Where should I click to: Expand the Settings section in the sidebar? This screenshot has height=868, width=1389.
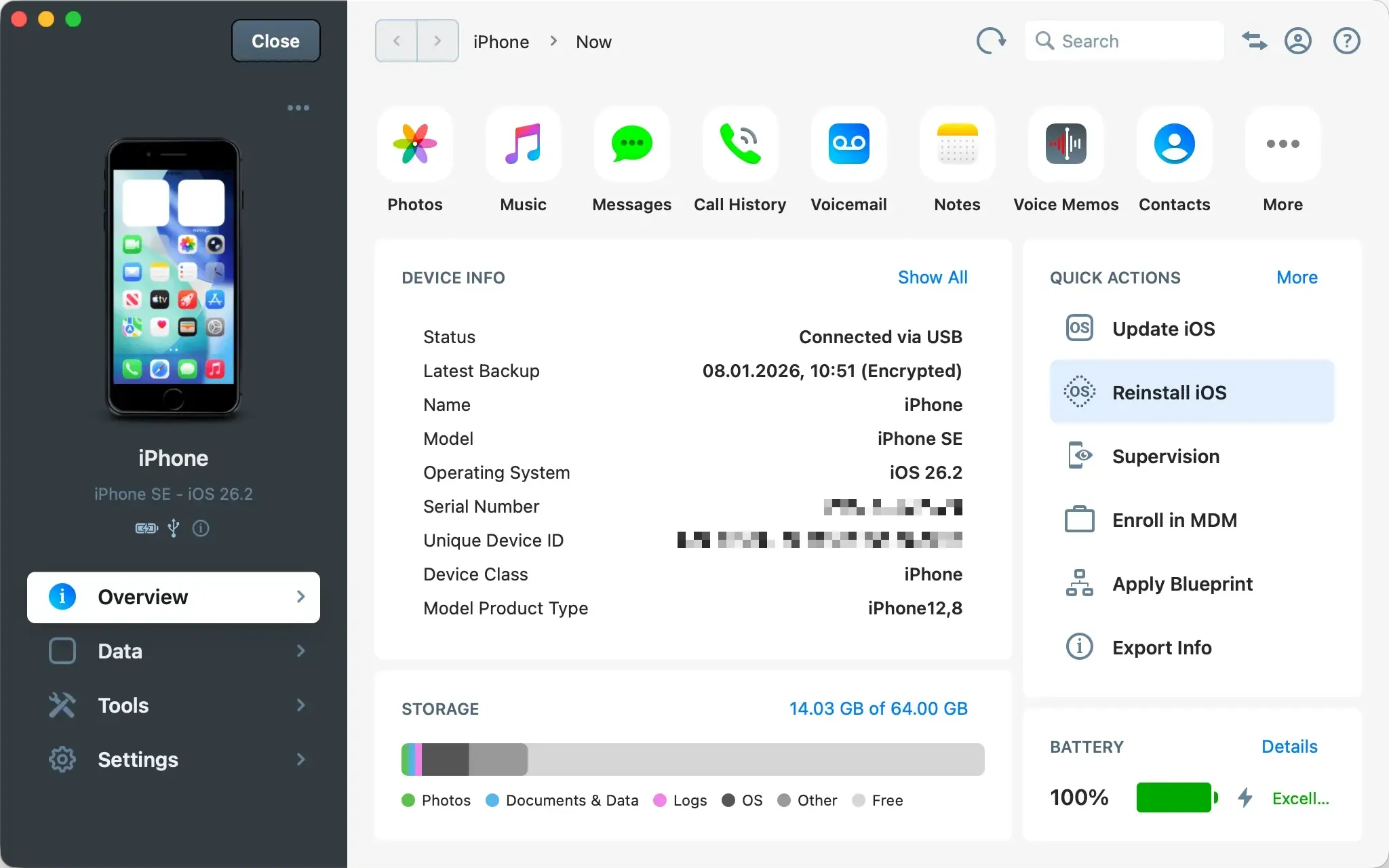point(174,759)
